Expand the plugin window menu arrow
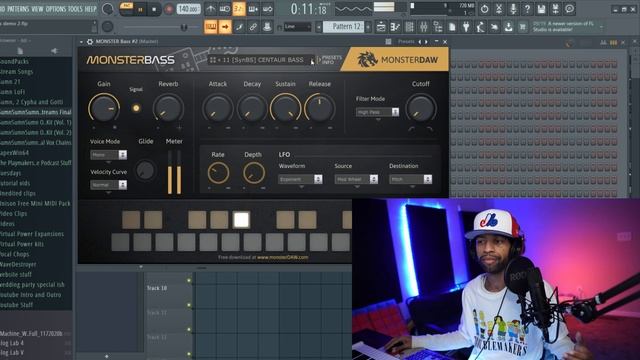The width and height of the screenshot is (640, 360). pos(82,42)
